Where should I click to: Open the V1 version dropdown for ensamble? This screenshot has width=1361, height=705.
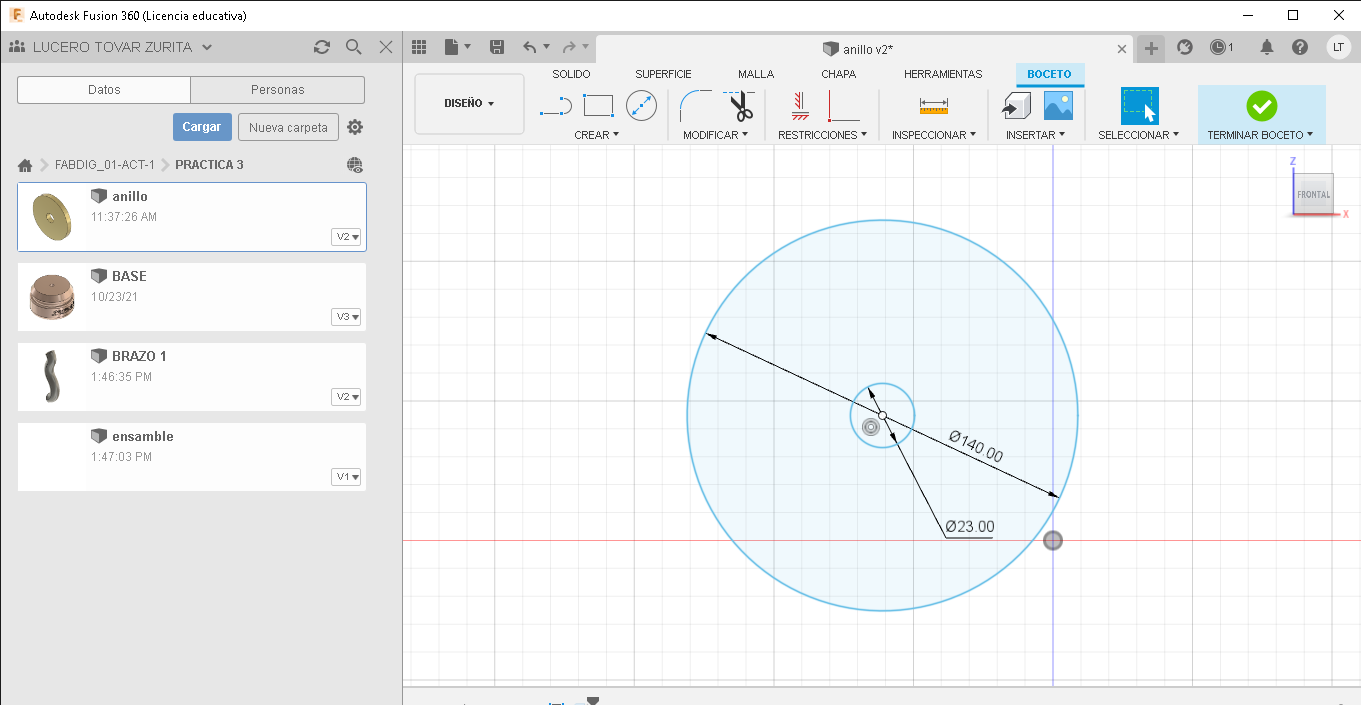pyautogui.click(x=347, y=477)
